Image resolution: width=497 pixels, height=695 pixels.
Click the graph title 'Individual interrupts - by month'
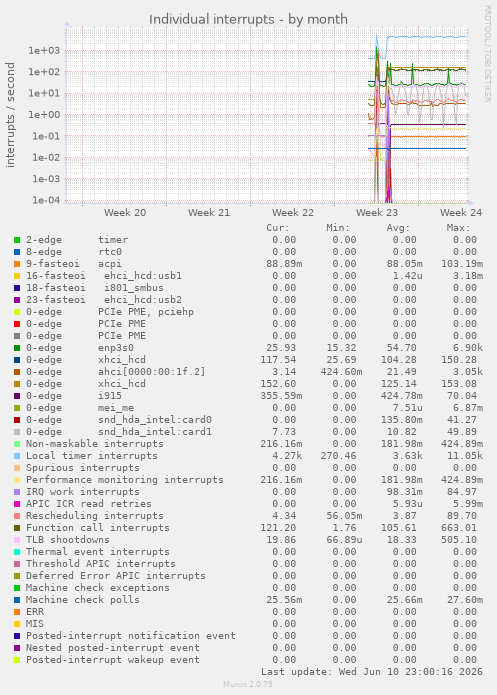pyautogui.click(x=248, y=20)
